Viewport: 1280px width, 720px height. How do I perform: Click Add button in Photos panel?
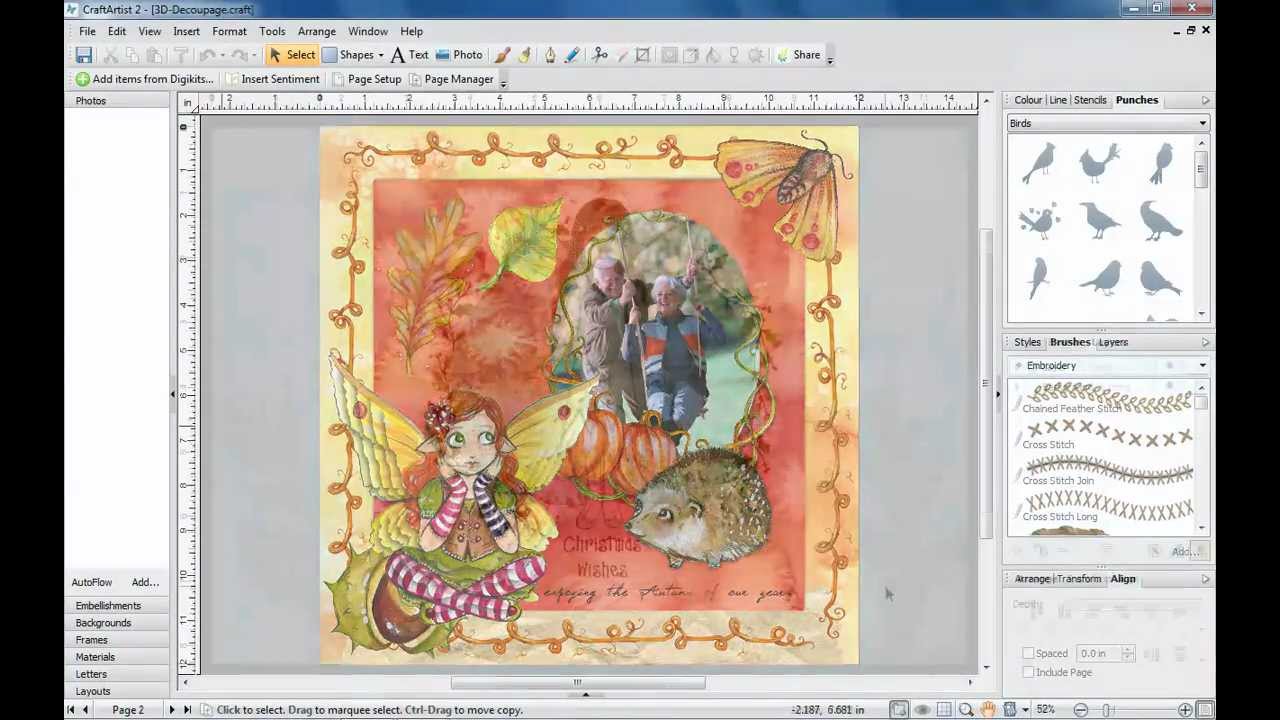[x=145, y=582]
